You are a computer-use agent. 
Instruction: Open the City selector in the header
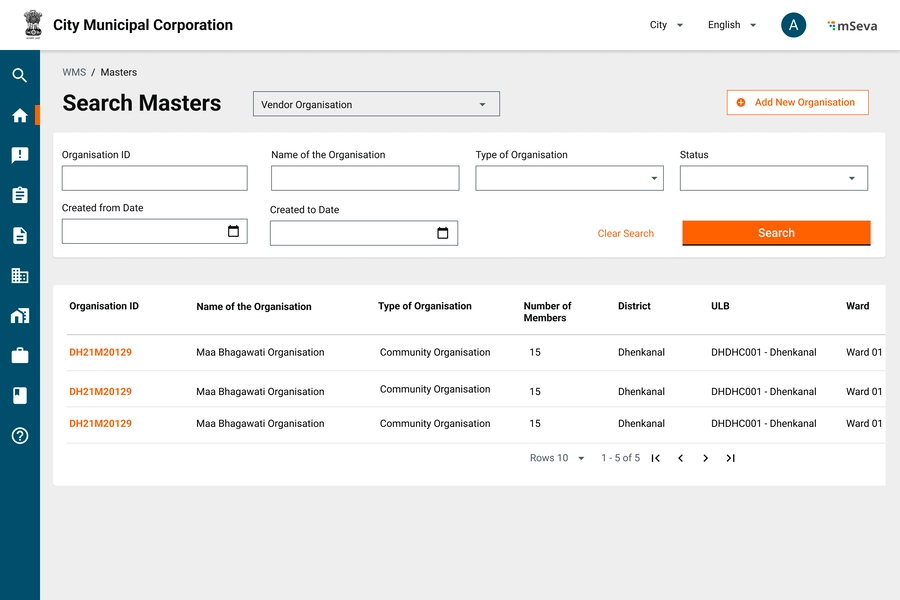tap(666, 25)
